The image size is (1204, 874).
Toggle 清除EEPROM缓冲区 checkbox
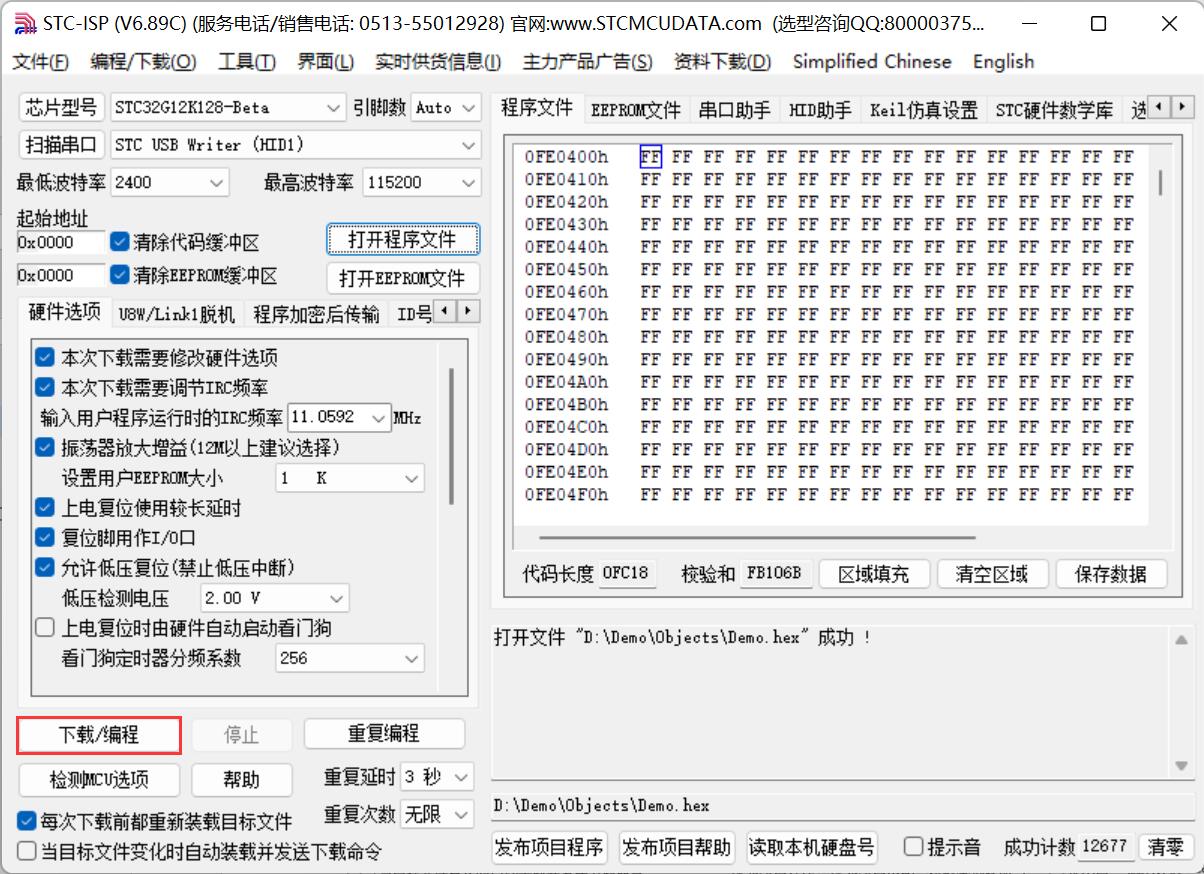pos(120,275)
